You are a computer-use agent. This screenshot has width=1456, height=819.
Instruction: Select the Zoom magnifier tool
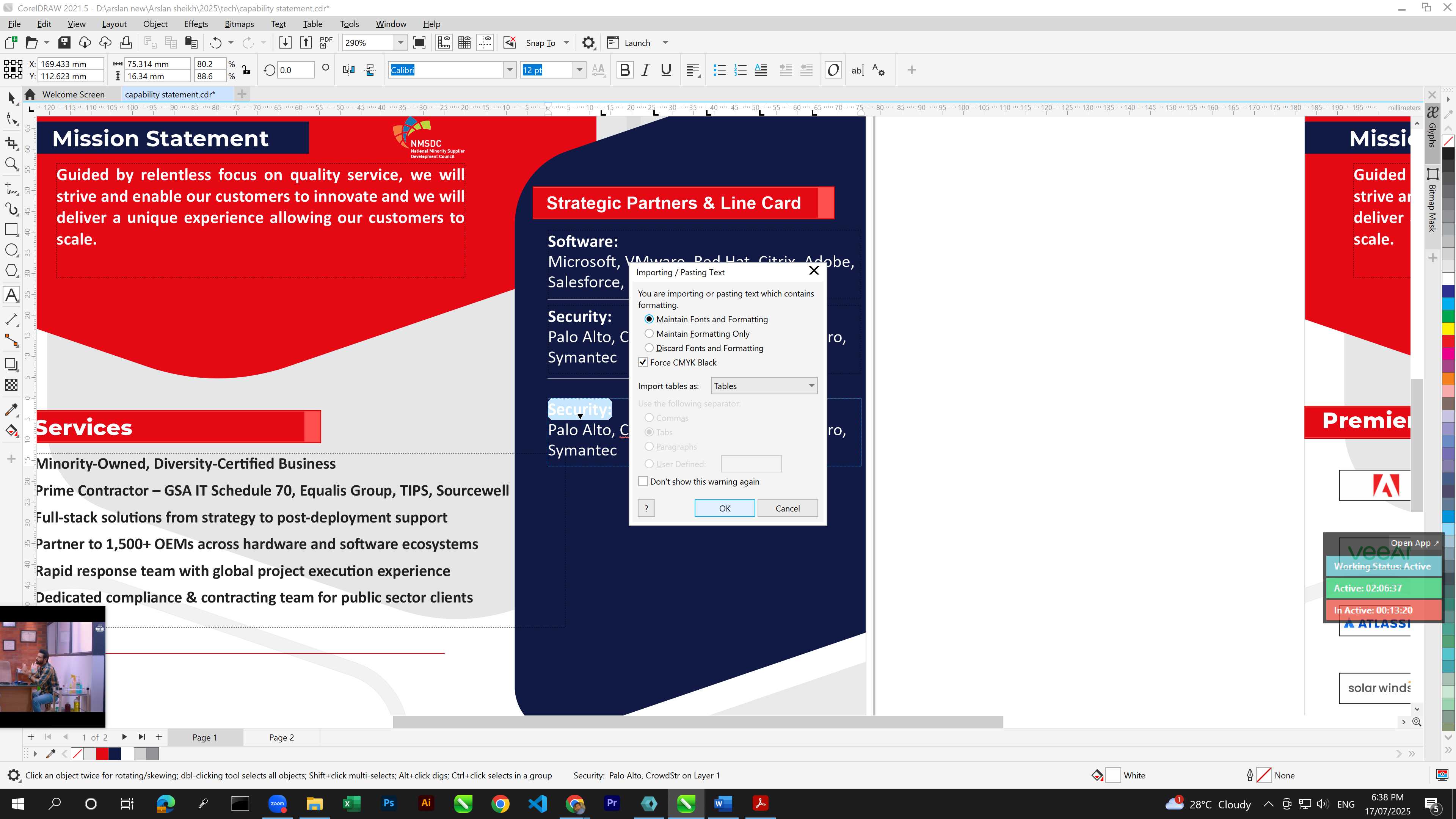click(x=12, y=164)
